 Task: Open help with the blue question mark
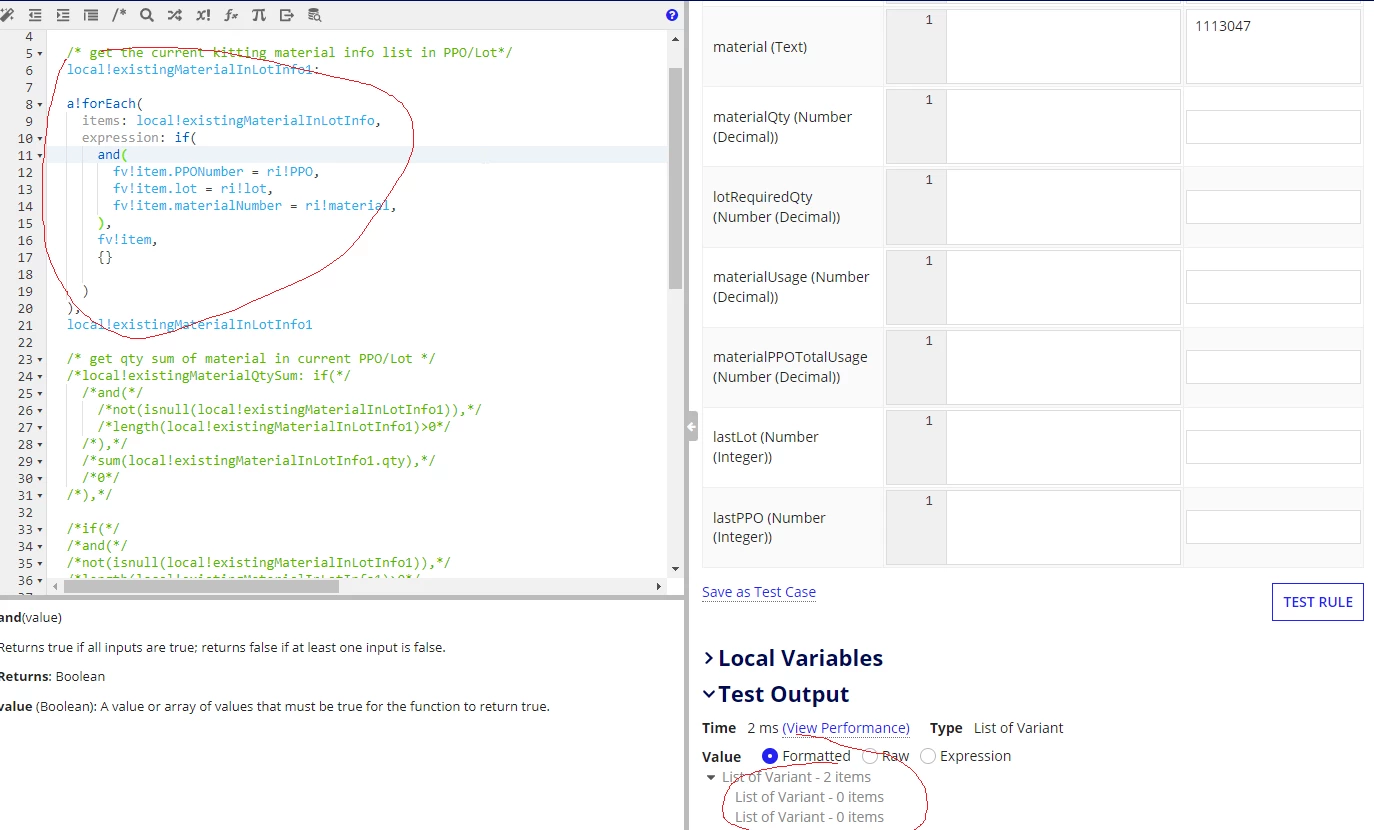672,15
